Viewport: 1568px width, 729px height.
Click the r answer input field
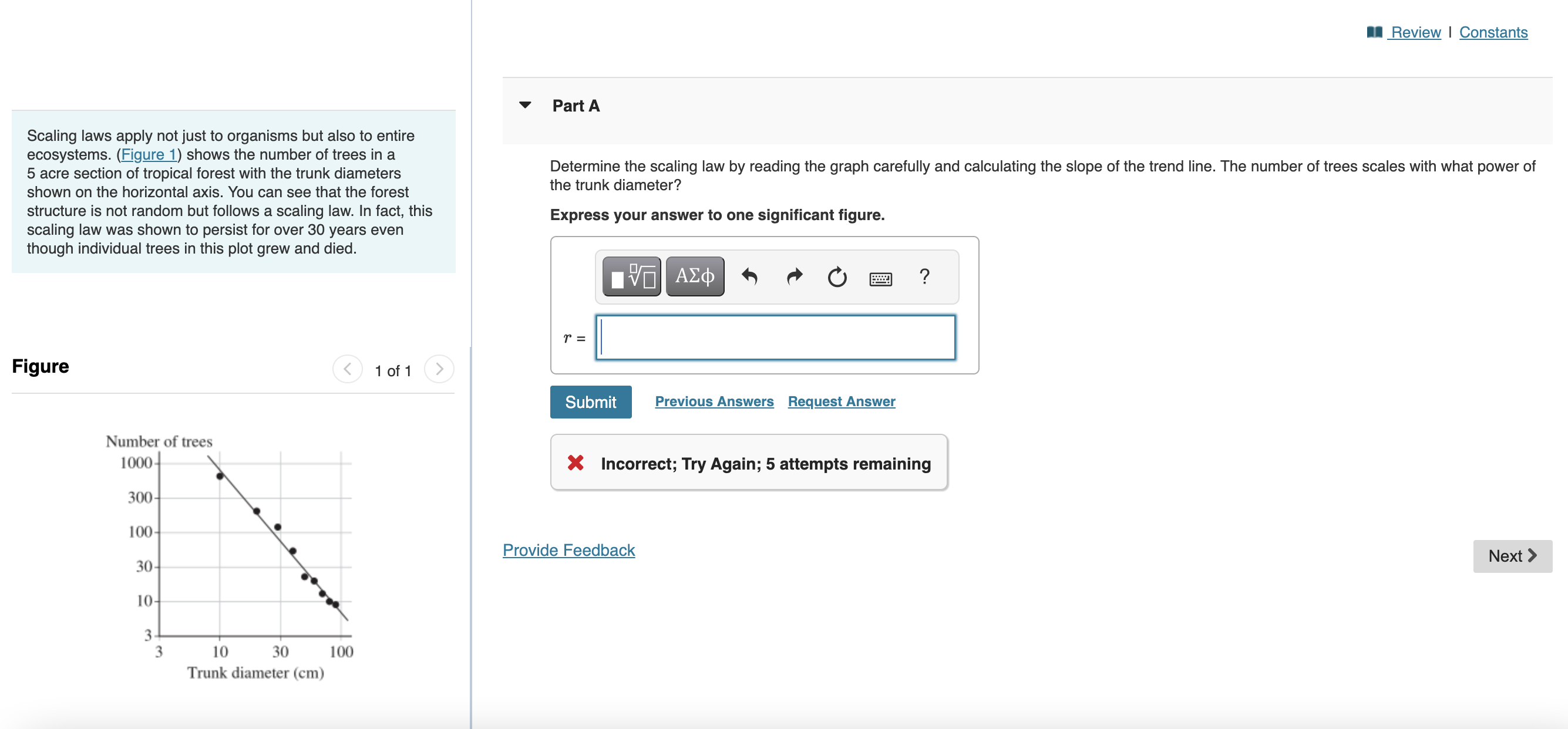pyautogui.click(x=775, y=338)
